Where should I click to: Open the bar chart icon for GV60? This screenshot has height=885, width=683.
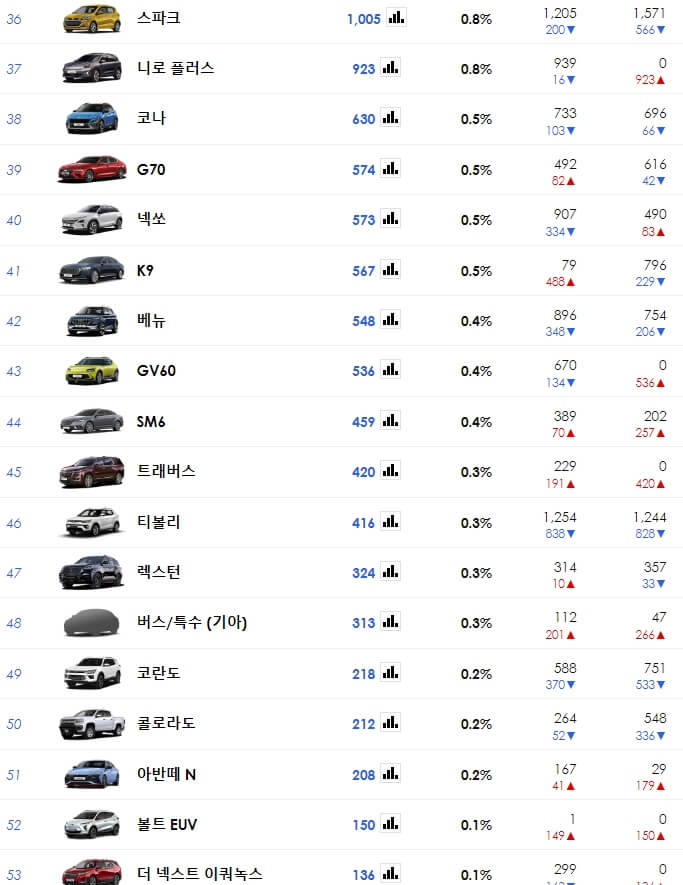[390, 370]
